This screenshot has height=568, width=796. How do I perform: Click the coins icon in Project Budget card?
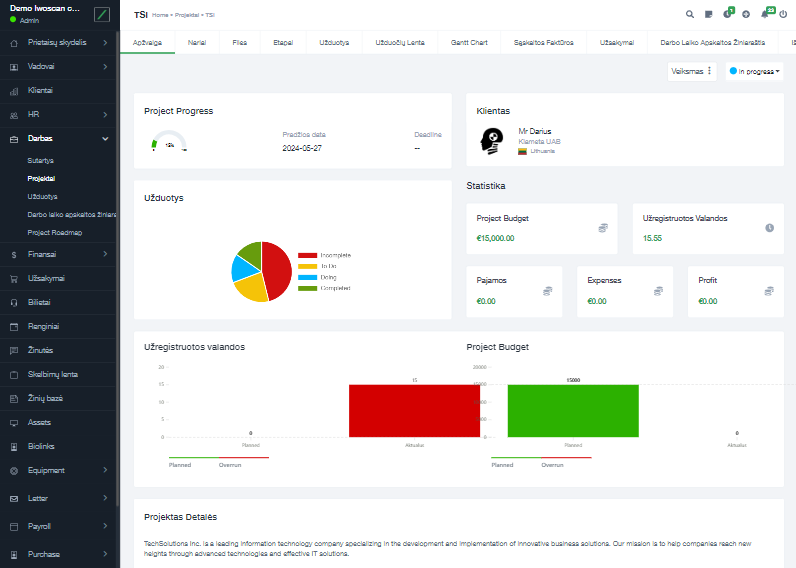[603, 228]
